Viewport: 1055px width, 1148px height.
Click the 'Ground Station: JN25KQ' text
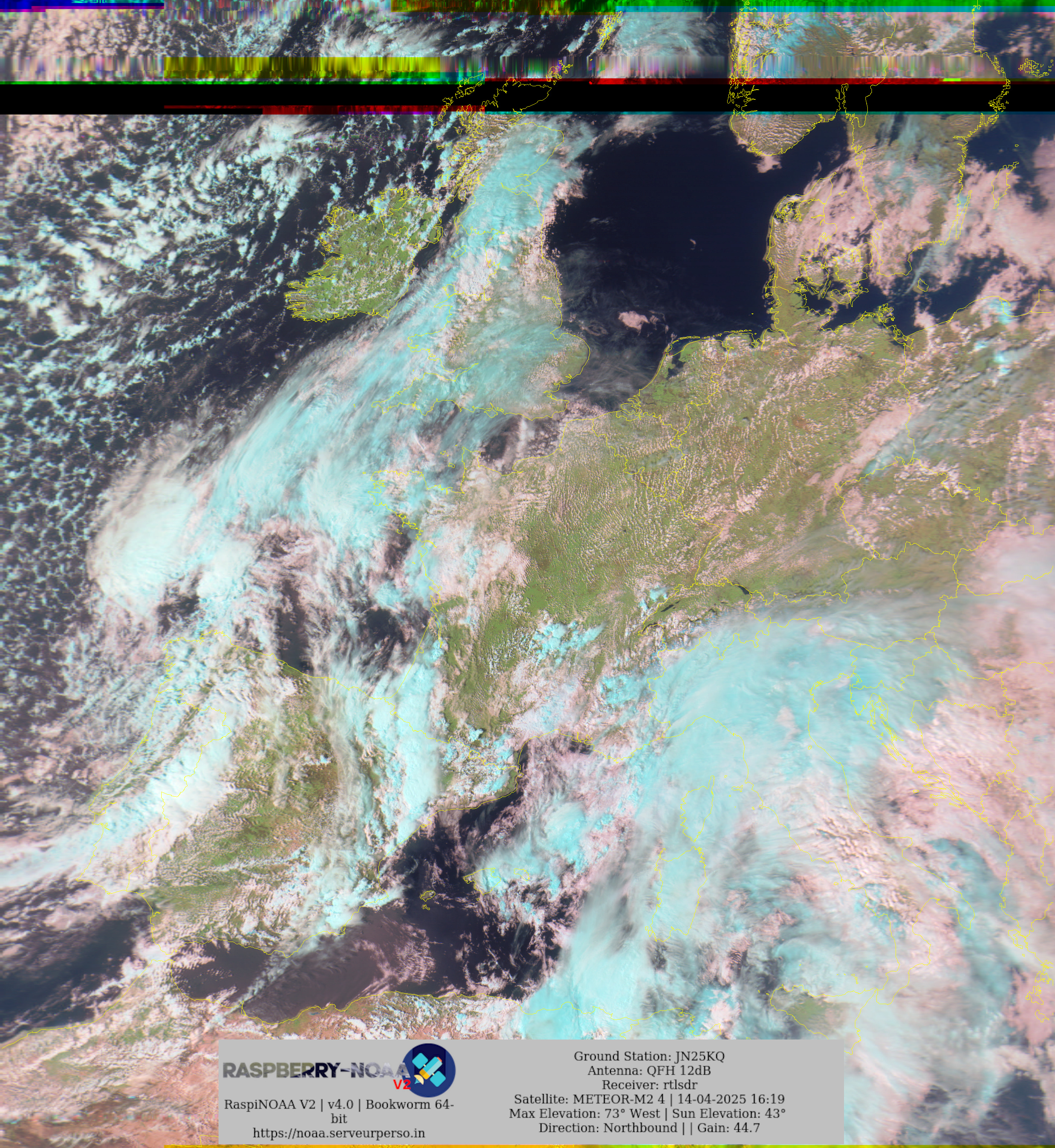click(649, 1056)
